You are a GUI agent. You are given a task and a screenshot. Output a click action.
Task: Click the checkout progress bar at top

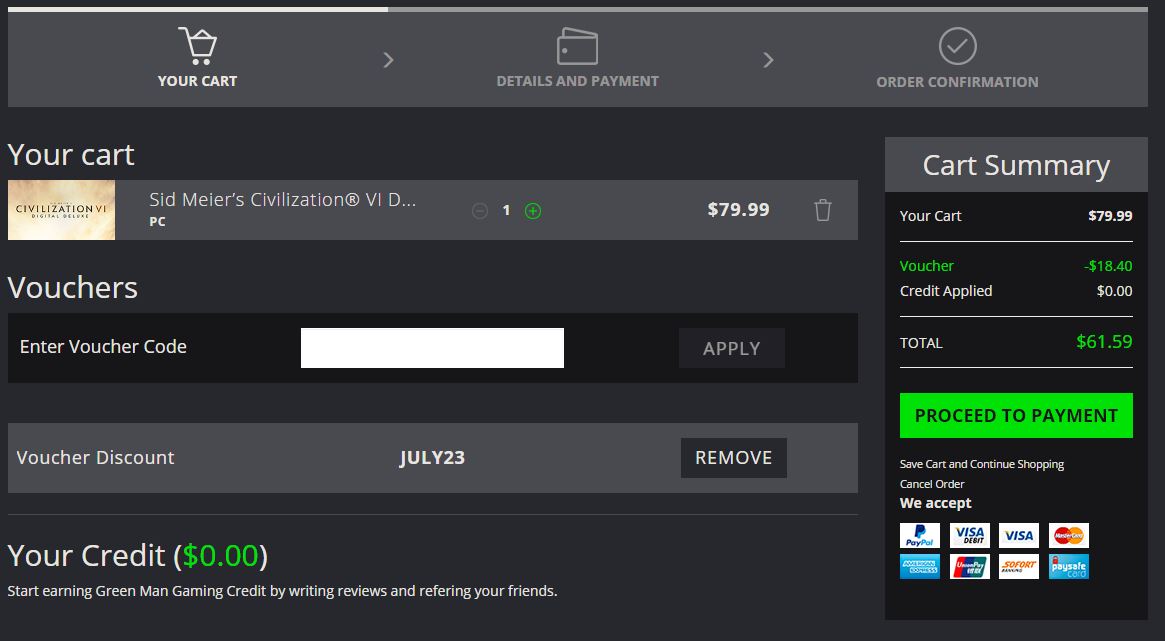click(577, 10)
